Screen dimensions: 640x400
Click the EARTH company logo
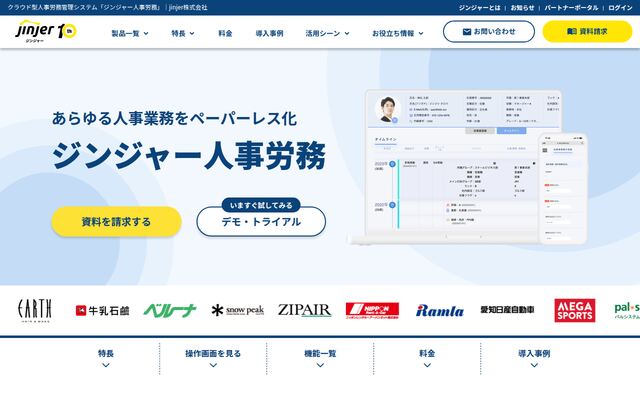[35, 311]
